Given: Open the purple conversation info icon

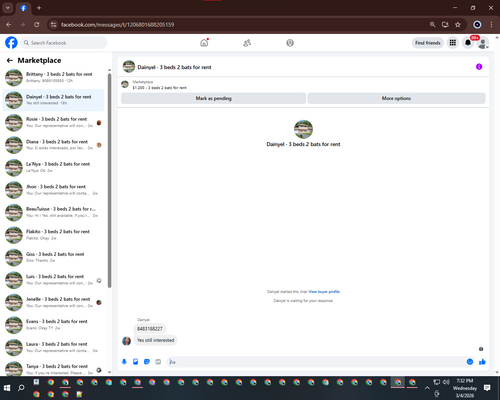Looking at the screenshot, I should coord(479,67).
